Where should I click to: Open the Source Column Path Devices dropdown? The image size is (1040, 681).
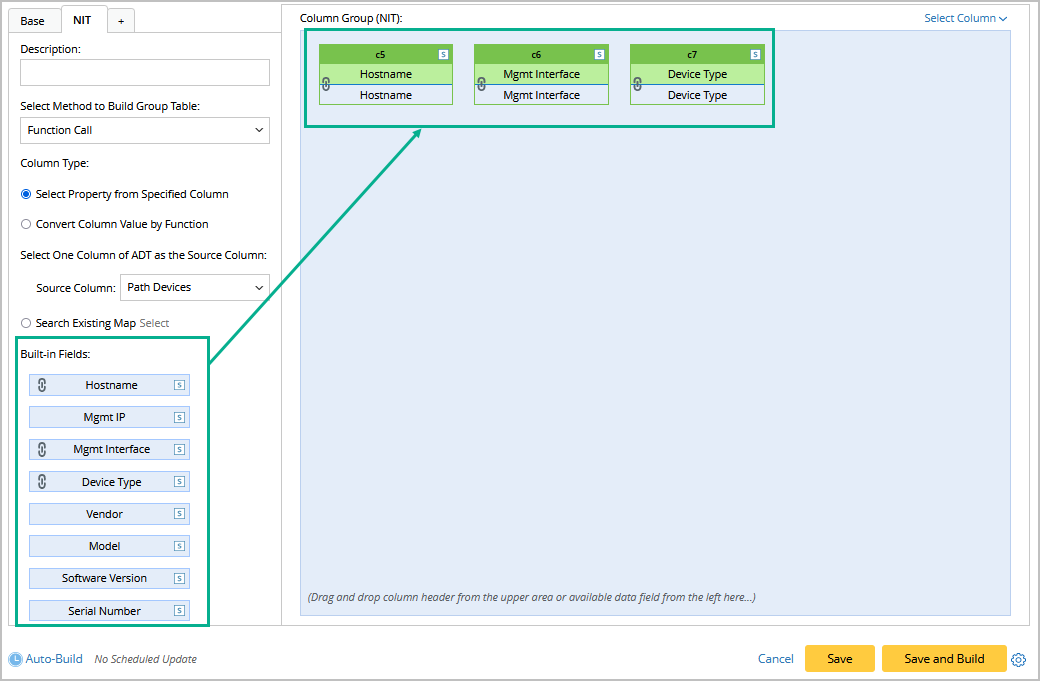tap(195, 287)
